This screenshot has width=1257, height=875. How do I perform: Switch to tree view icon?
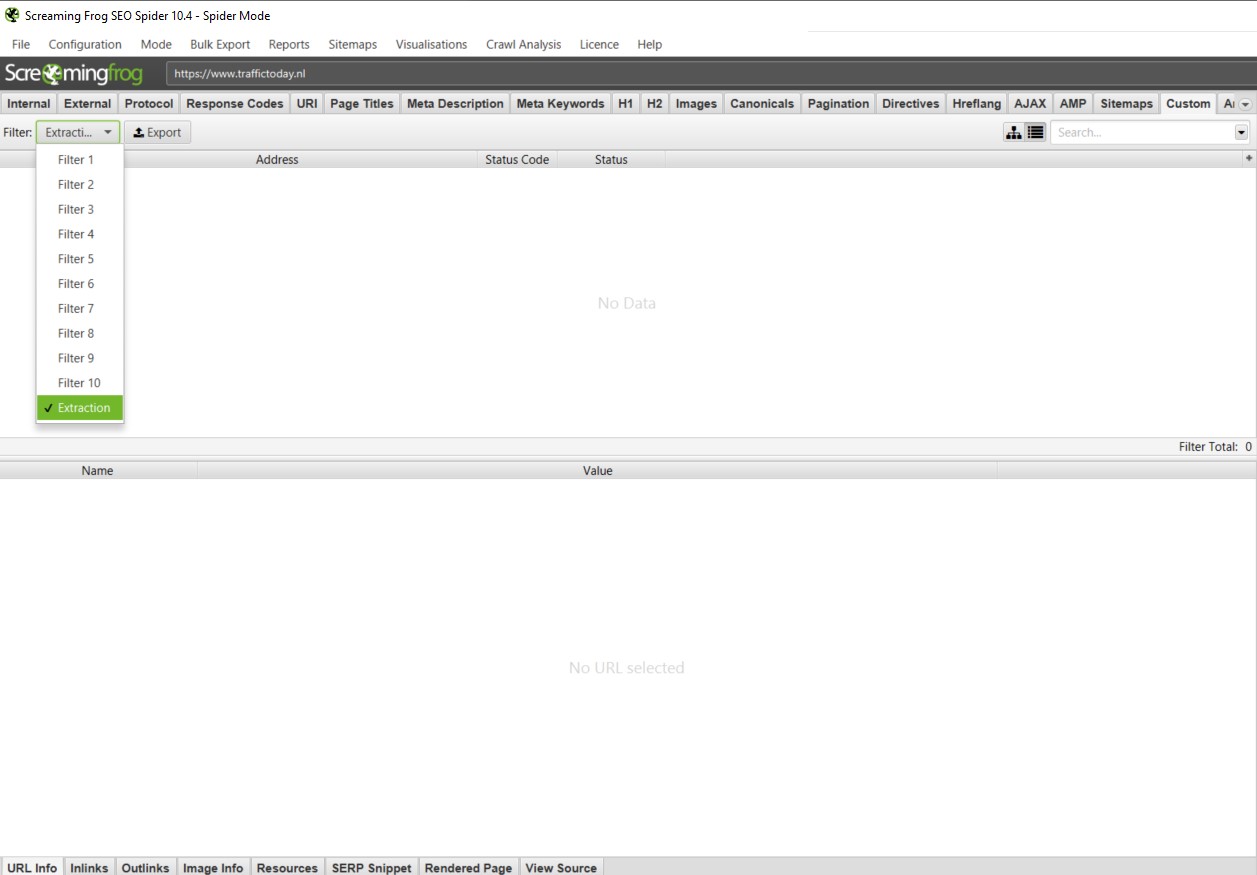1014,132
